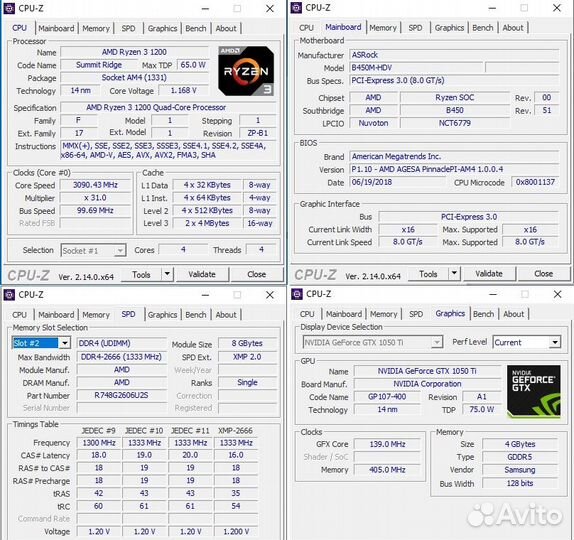
Task: Click the Multiplier value x 31.0
Action: pos(95,198)
